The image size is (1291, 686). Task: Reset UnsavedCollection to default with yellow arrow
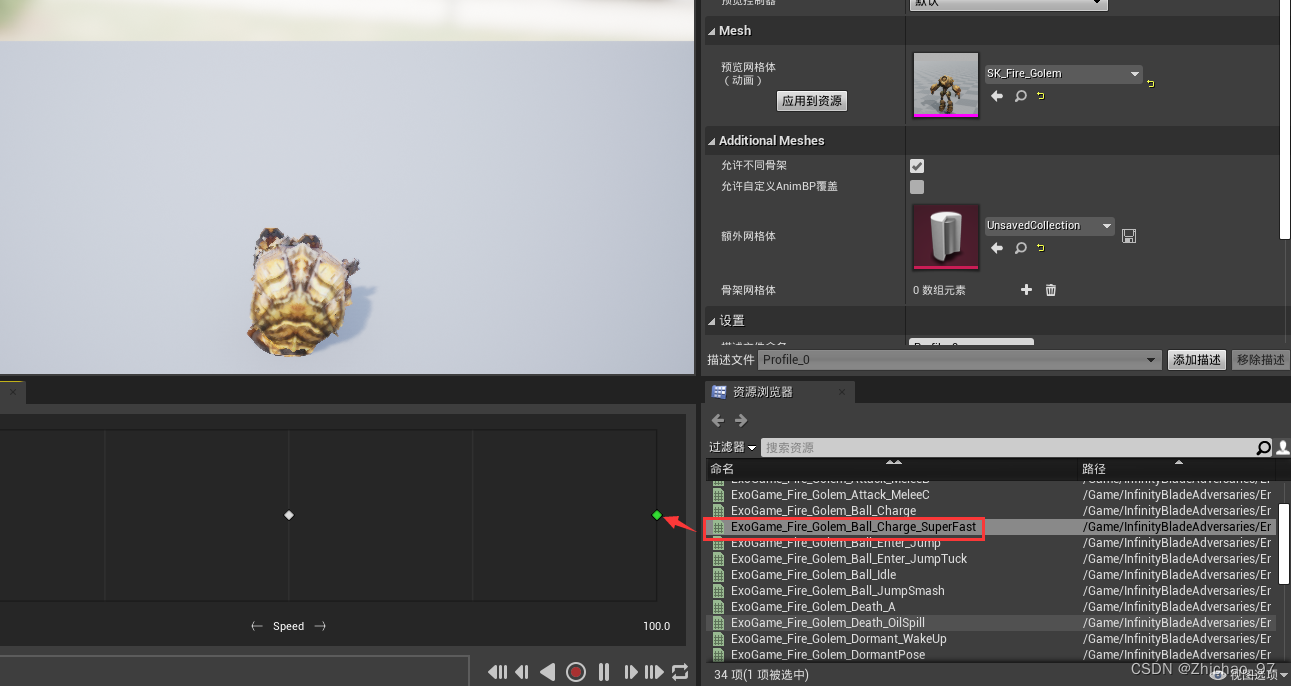(1041, 248)
